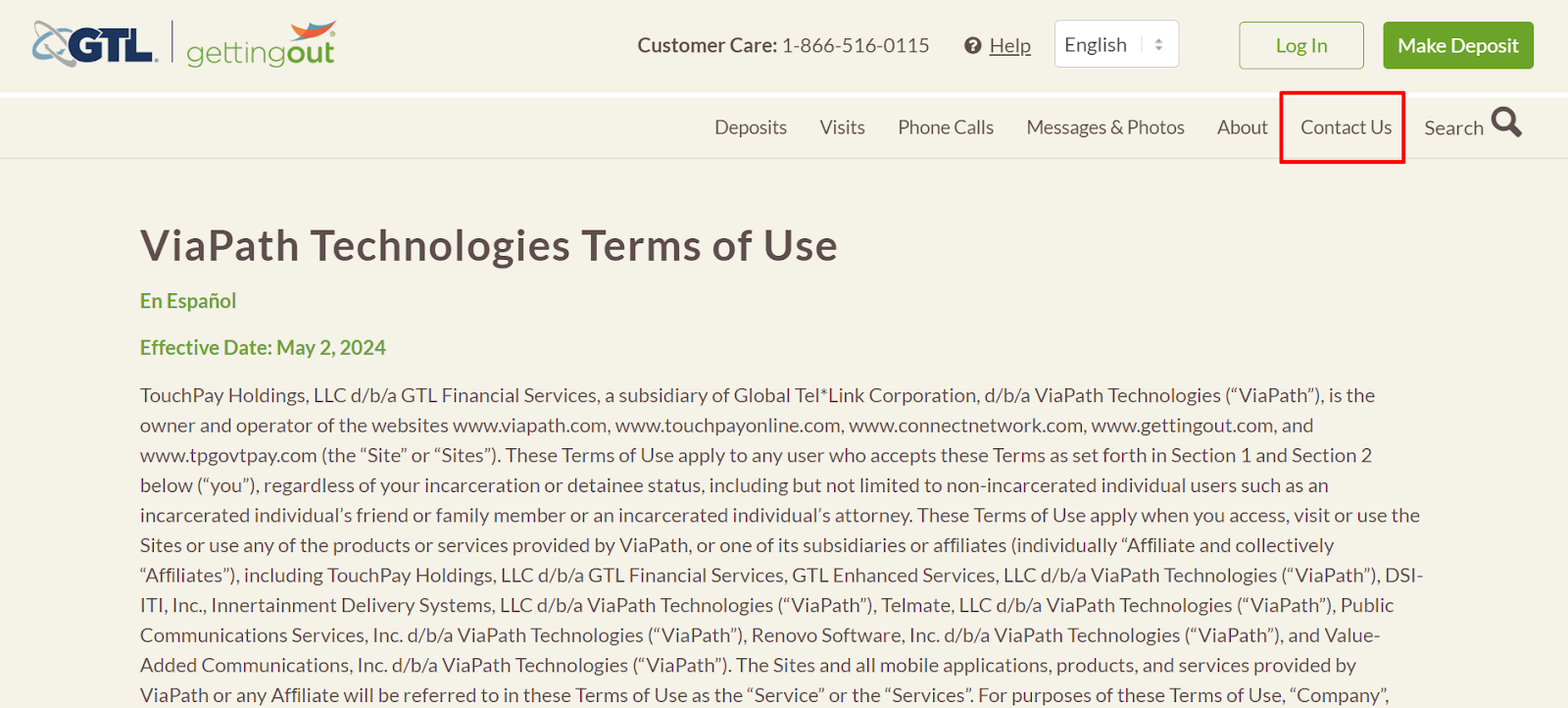Click the magnifying glass search icon
1568x708 pixels.
1506,123
